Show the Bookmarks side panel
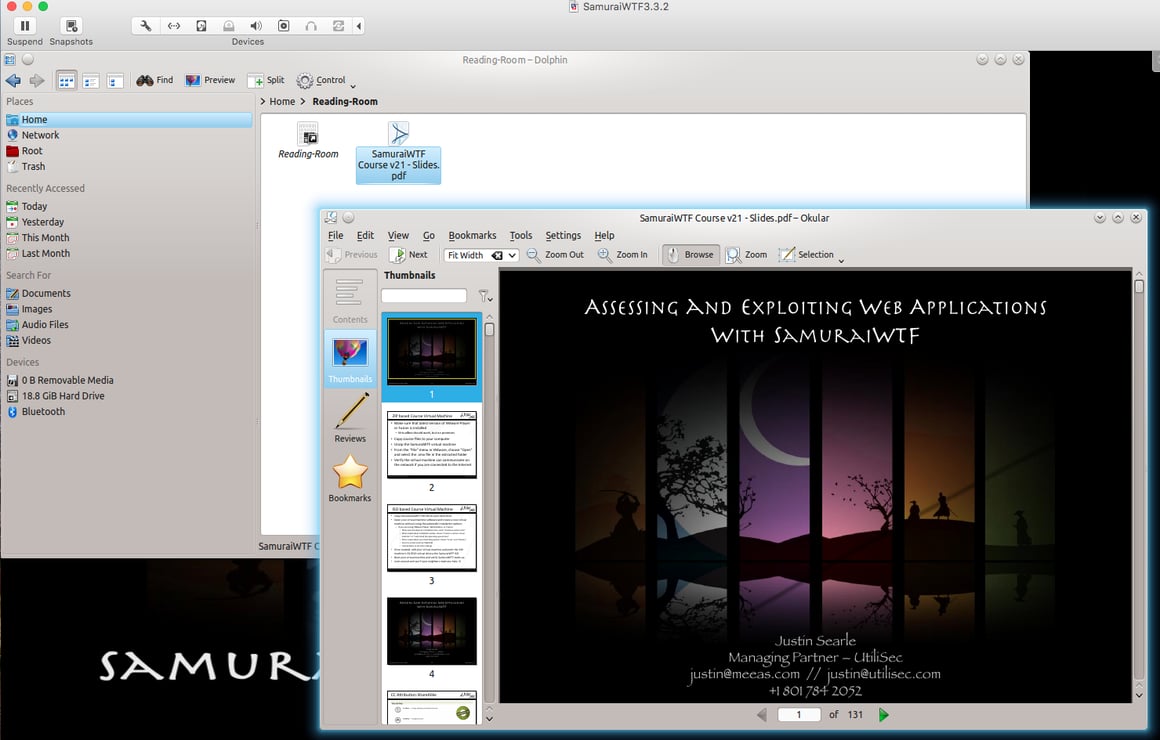The height and width of the screenshot is (740, 1160). click(x=350, y=478)
